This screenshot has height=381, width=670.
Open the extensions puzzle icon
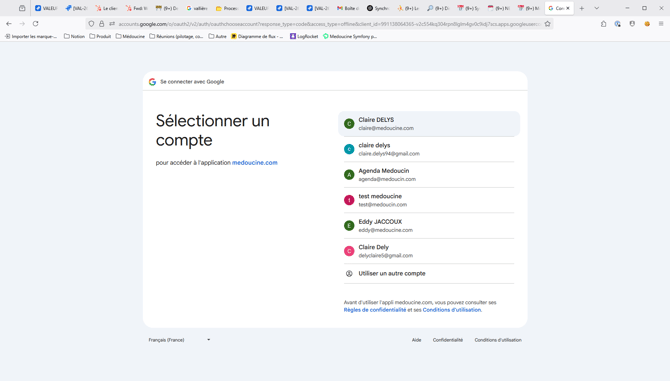click(x=603, y=24)
